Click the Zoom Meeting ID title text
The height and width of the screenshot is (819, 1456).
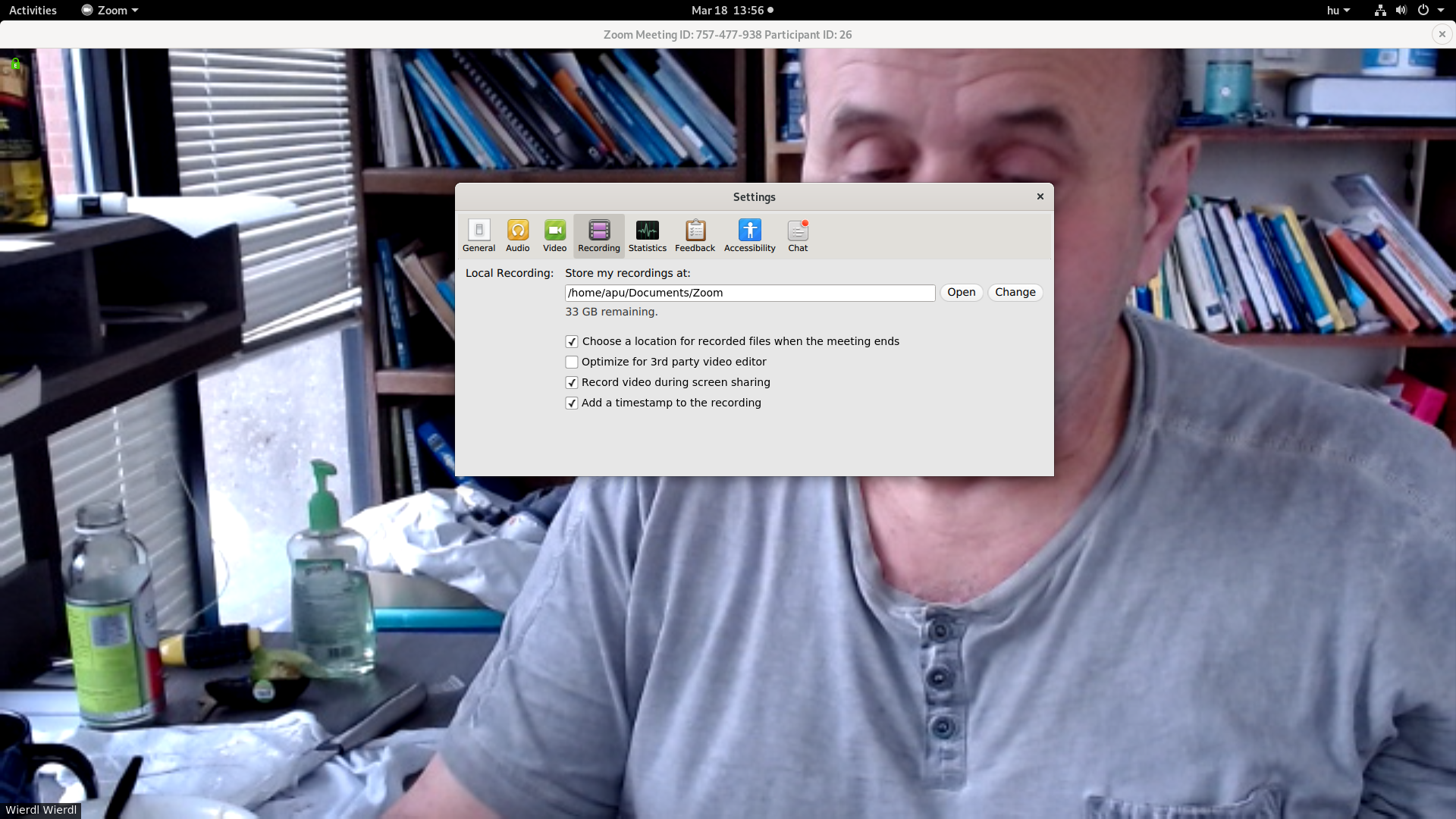click(x=727, y=35)
